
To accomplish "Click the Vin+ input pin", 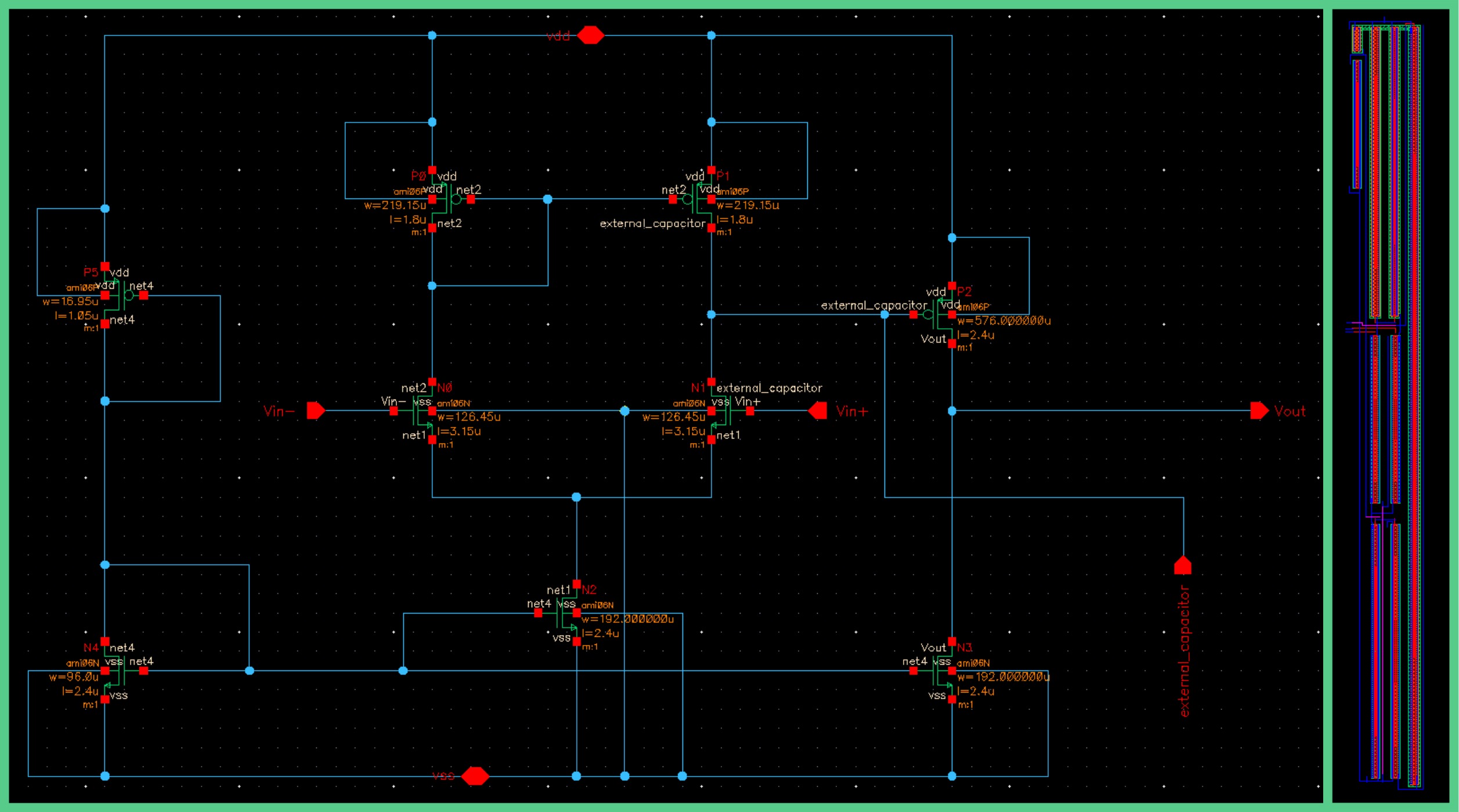I will pos(818,411).
